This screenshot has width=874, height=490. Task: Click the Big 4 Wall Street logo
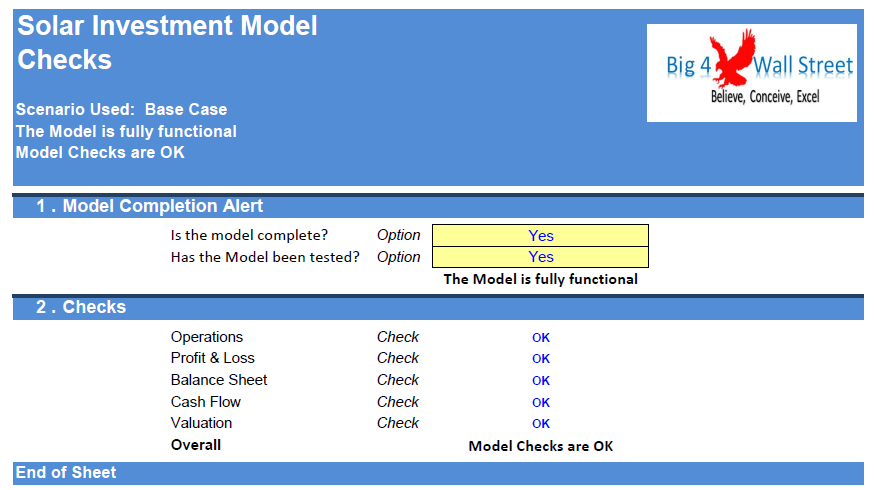click(751, 73)
